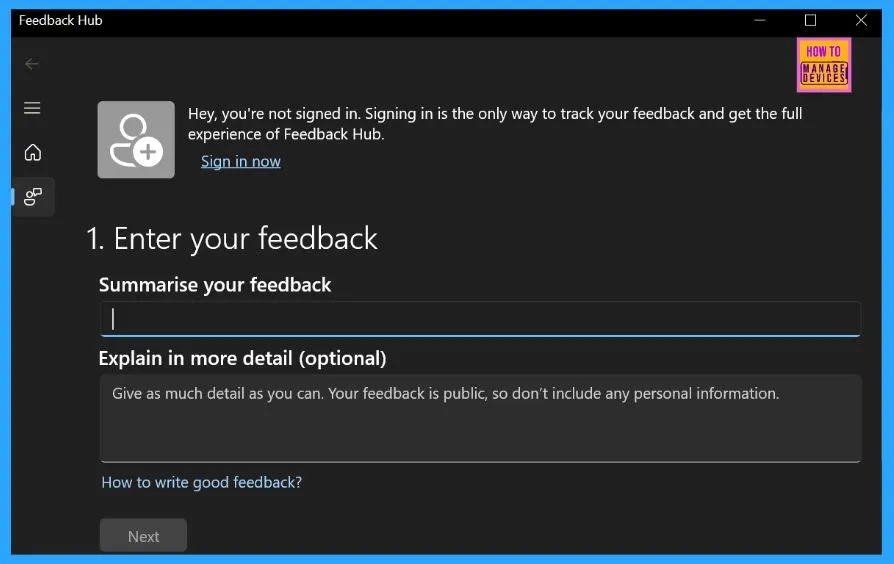Minimize the Feedback Hub window
Image resolution: width=894 pixels, height=564 pixels.
point(760,21)
